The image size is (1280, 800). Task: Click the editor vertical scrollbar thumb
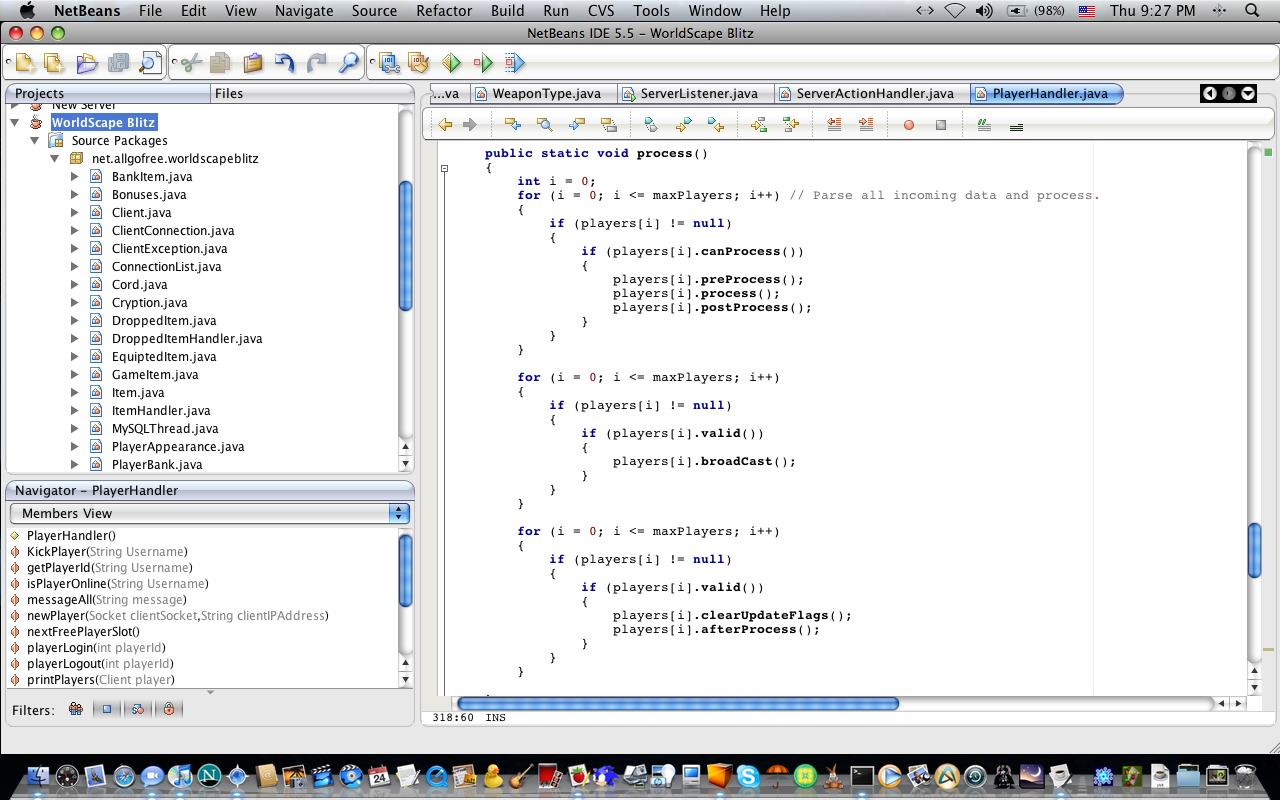[x=1255, y=550]
